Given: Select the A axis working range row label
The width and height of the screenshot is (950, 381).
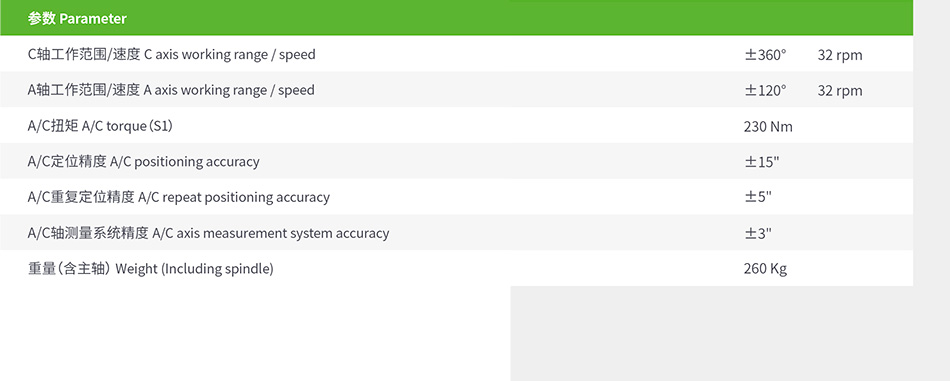Looking at the screenshot, I should 171,90.
